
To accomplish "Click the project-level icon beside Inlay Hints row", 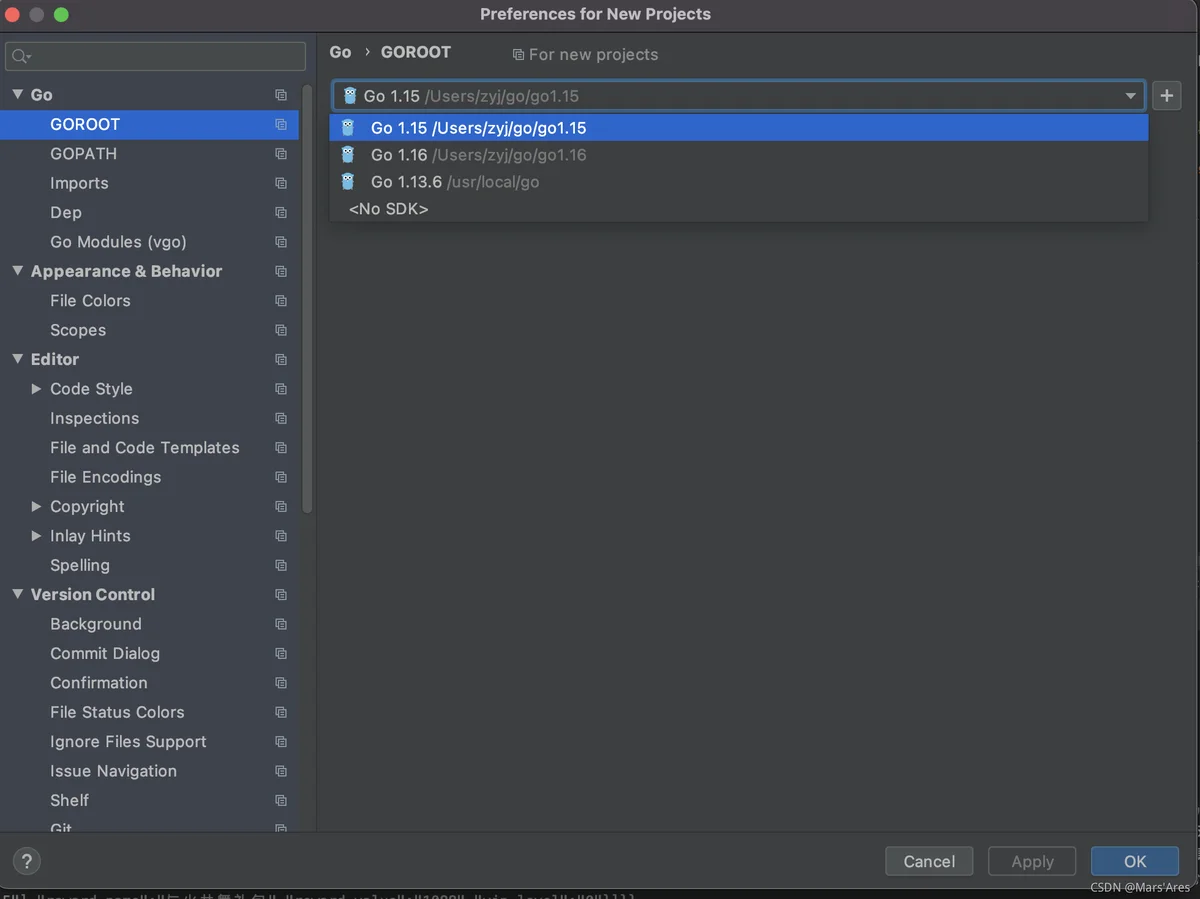I will pyautogui.click(x=281, y=536).
